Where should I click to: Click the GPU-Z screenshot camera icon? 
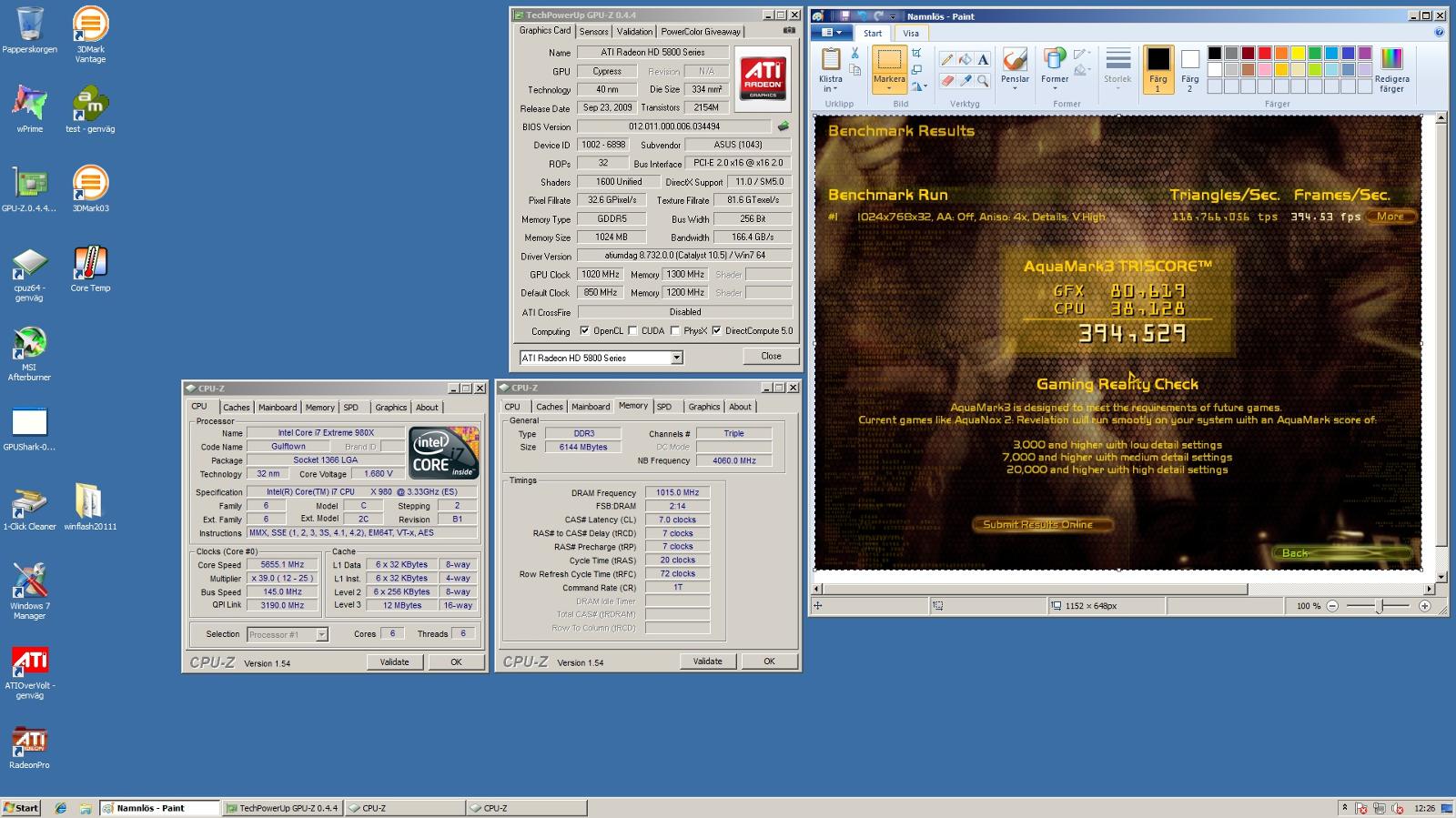coord(789,31)
